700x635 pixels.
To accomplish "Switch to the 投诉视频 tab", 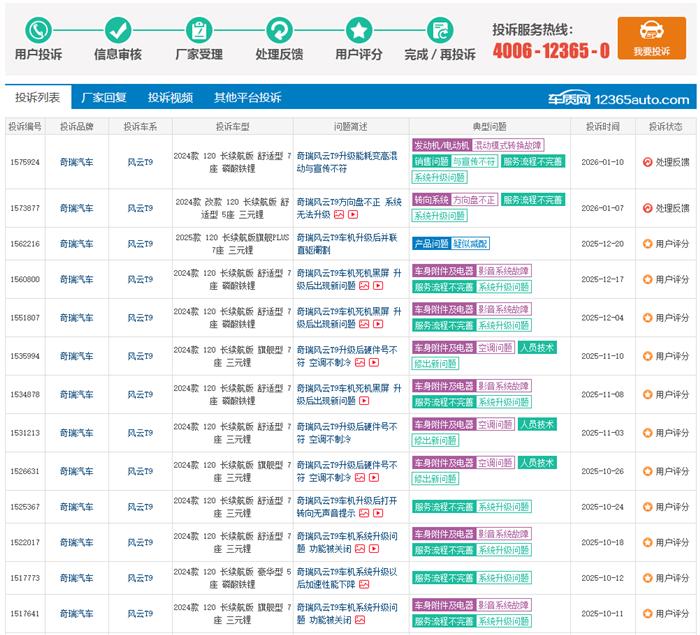I will (170, 98).
